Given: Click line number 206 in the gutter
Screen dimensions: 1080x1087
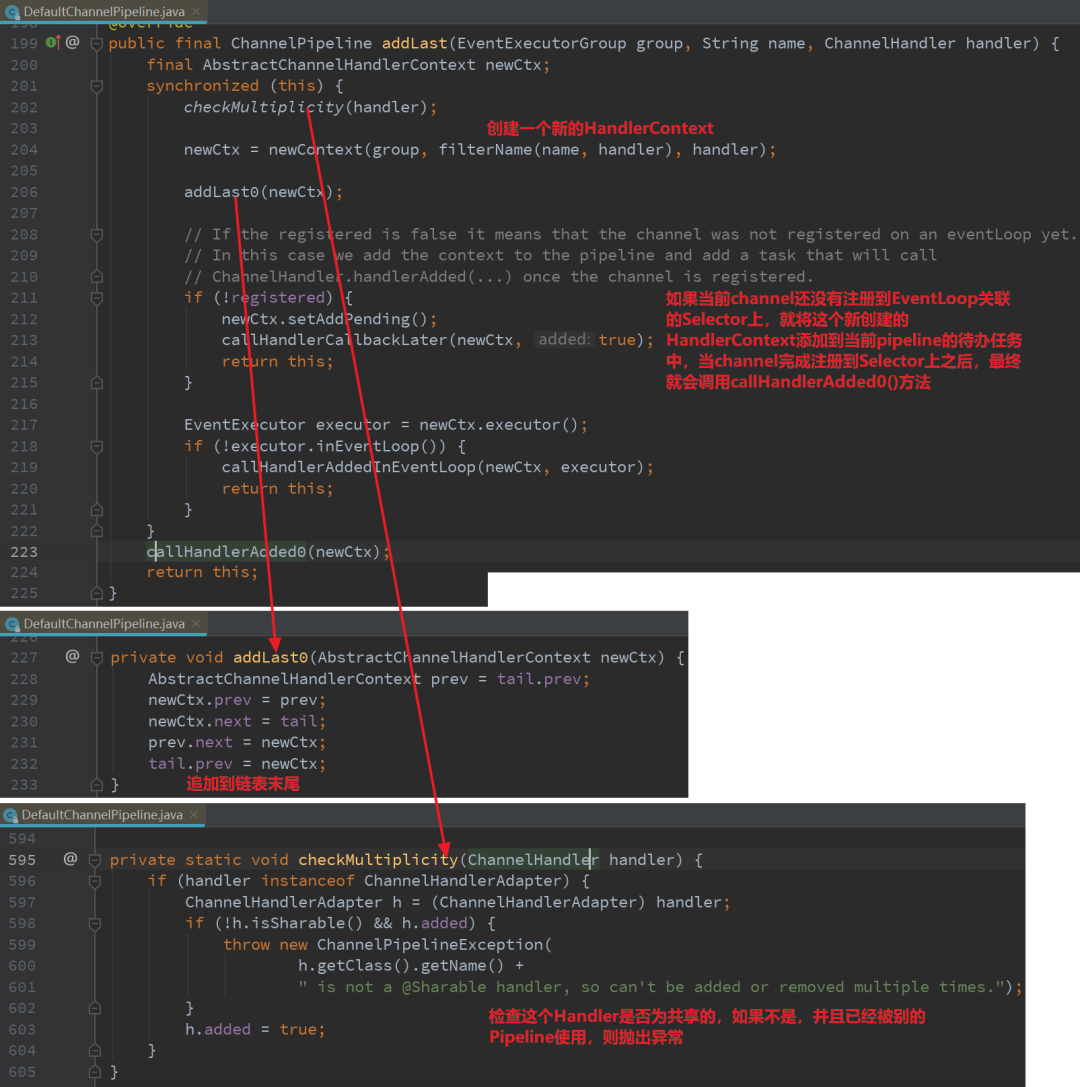Looking at the screenshot, I should pos(24,192).
